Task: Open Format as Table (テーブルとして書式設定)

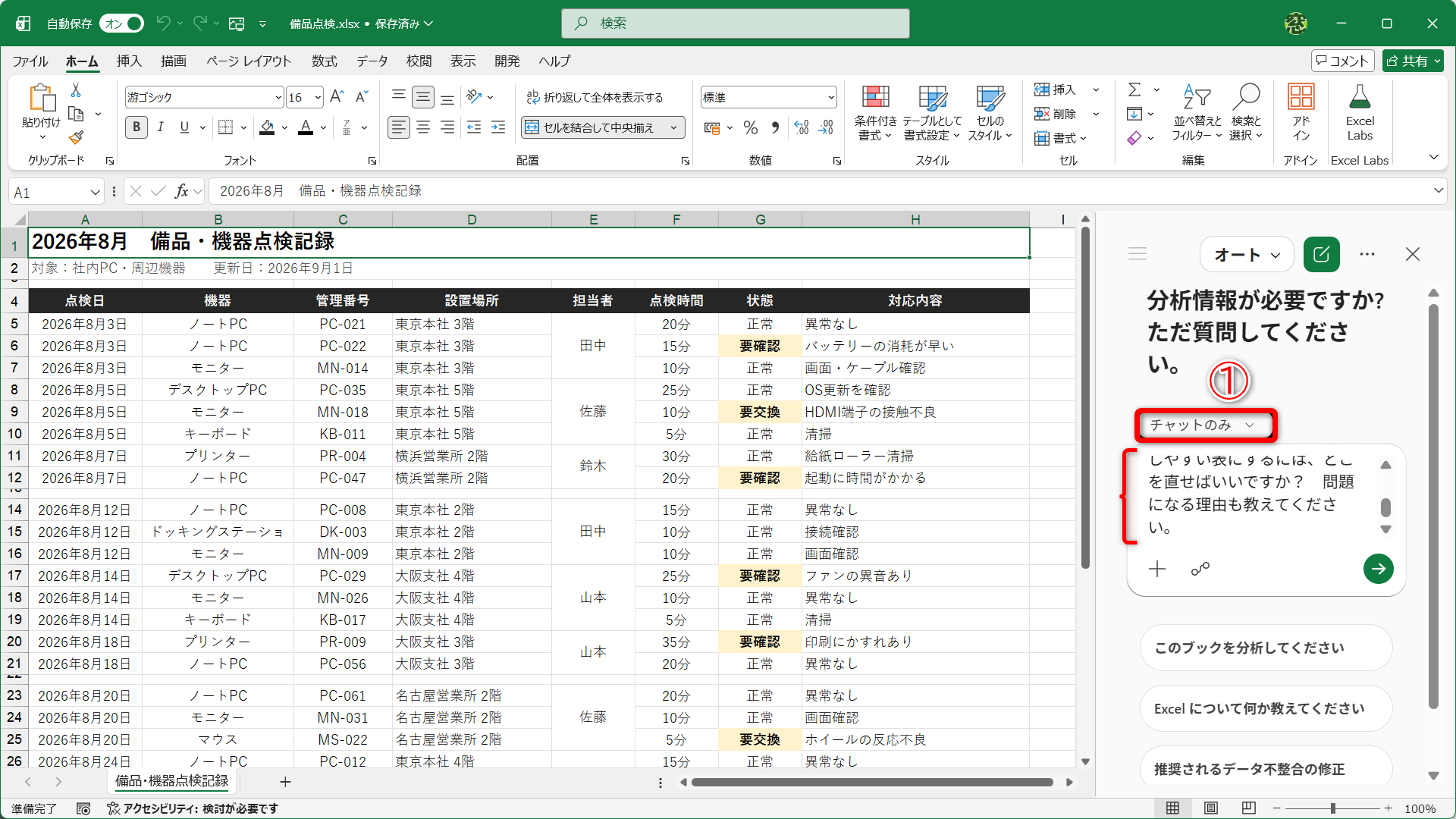Action: pos(932,113)
